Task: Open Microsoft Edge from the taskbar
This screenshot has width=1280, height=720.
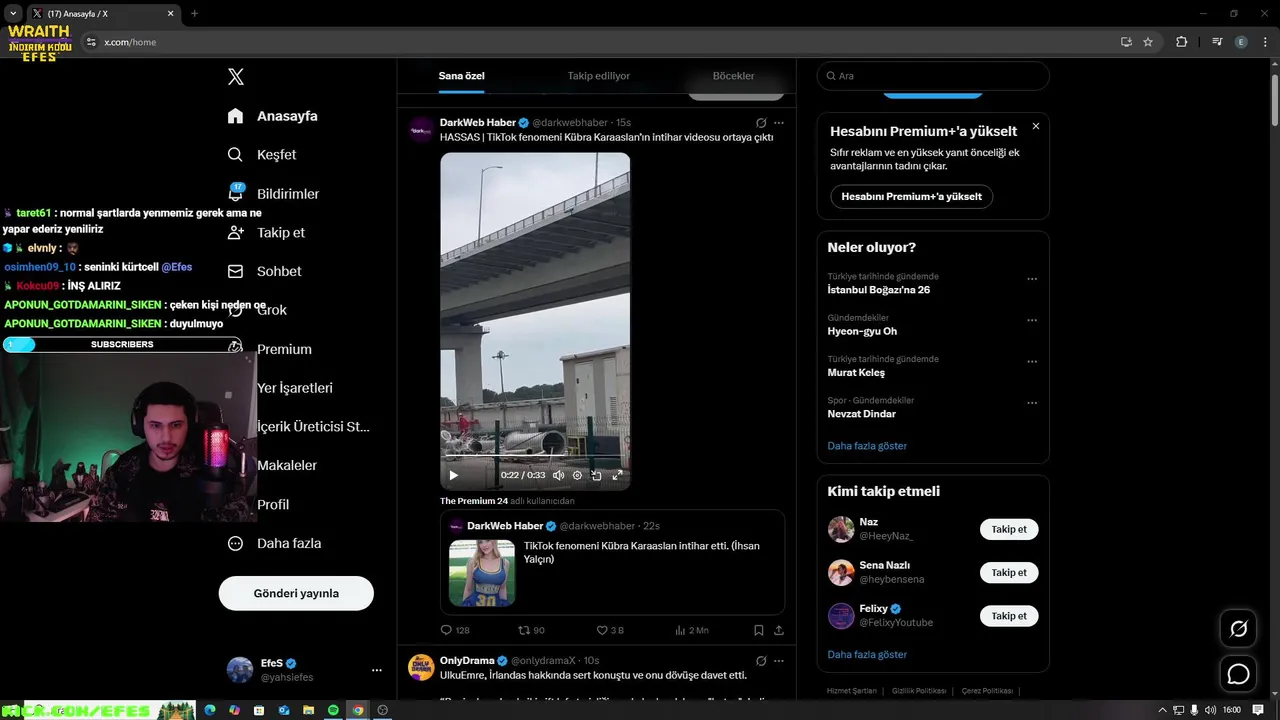Action: pos(210,710)
